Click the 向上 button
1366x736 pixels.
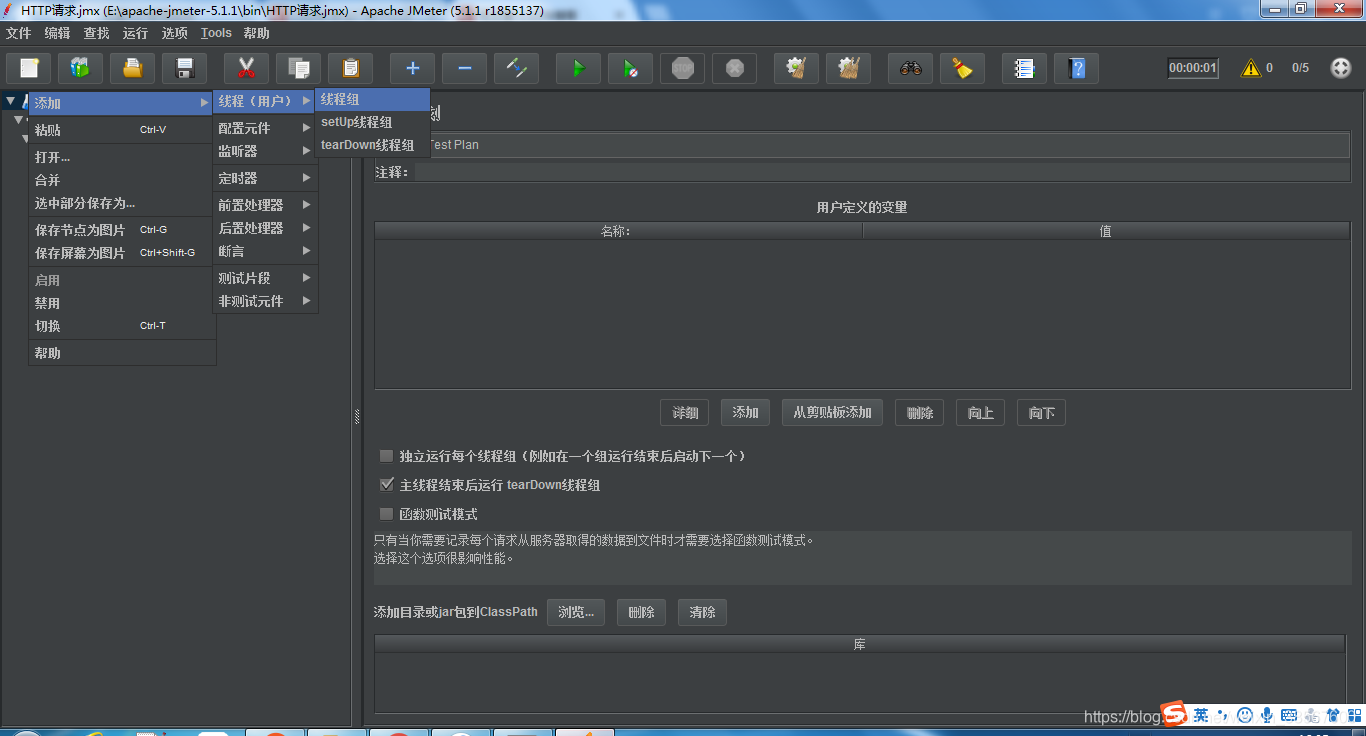(981, 413)
